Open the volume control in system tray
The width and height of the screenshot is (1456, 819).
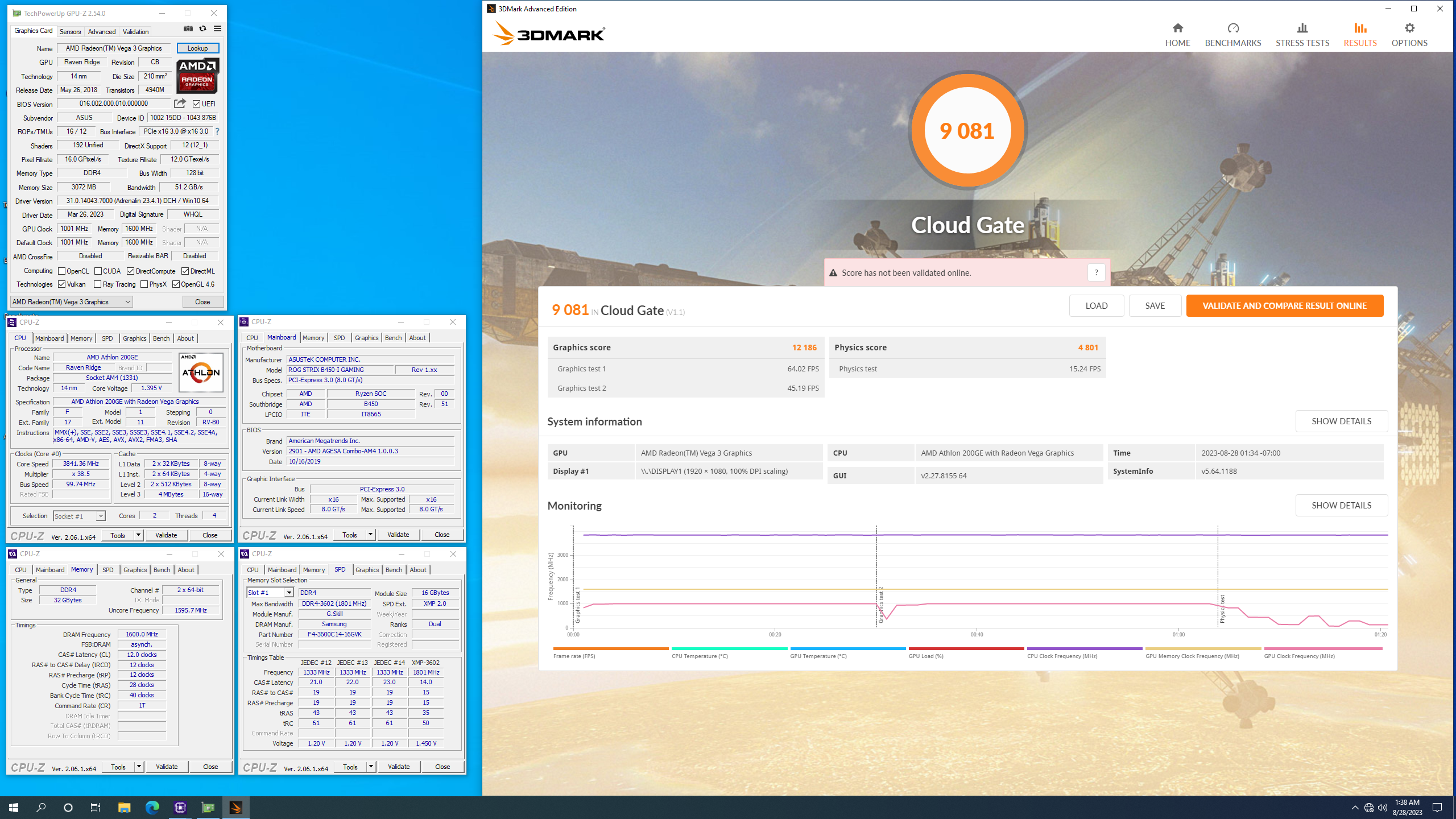[1382, 808]
